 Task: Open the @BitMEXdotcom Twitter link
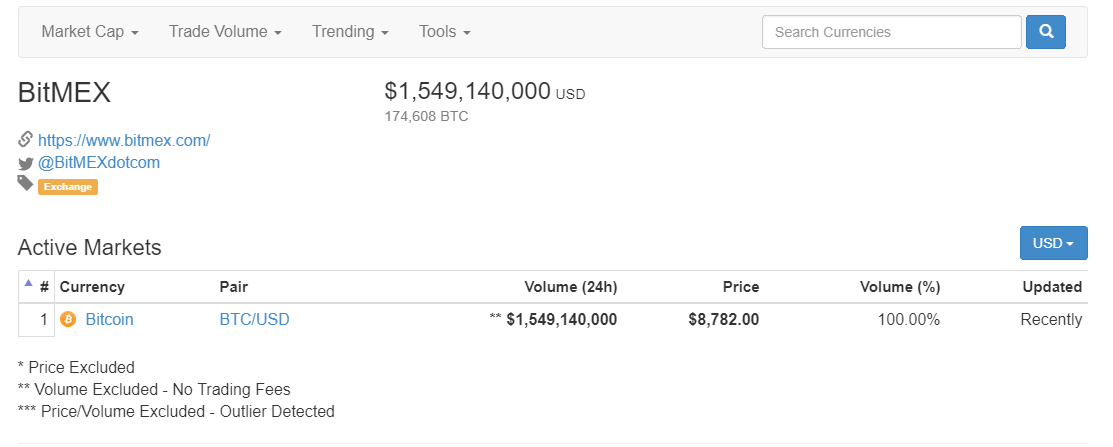click(99, 162)
